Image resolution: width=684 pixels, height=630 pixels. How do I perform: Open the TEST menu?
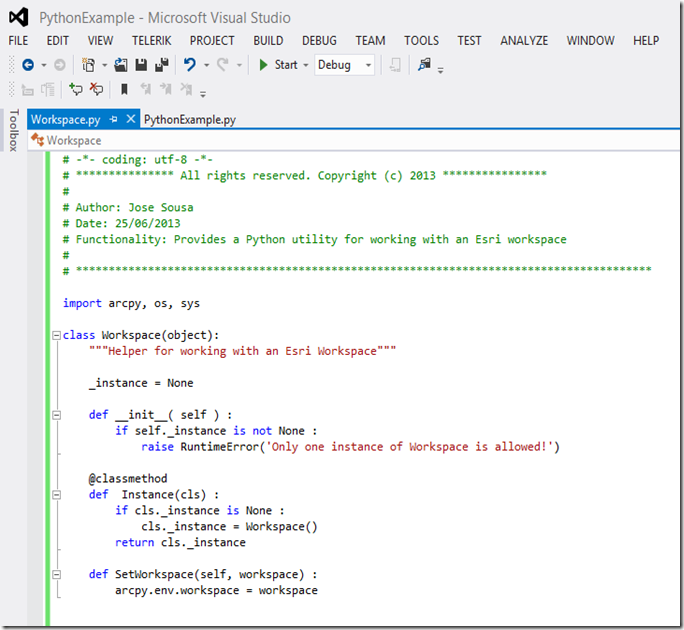(x=469, y=41)
